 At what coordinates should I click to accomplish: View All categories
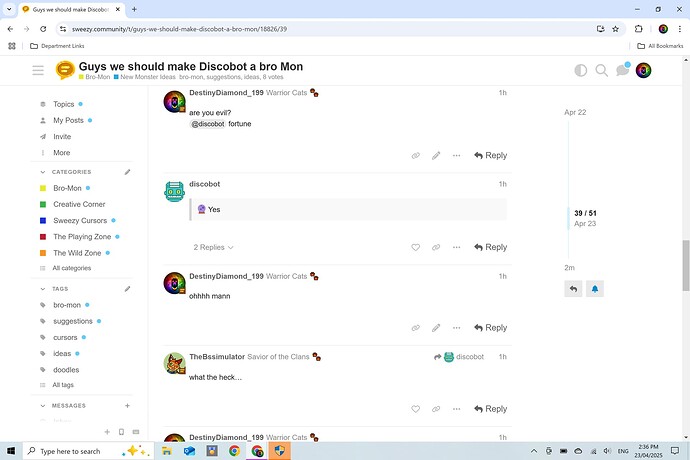coord(72,268)
